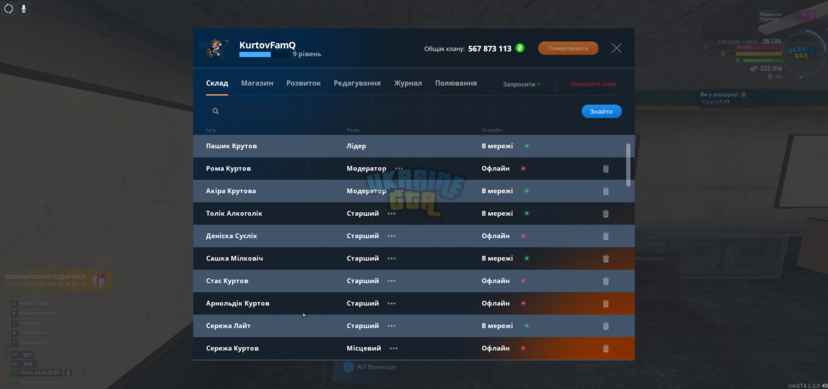View the Журнал tab
Viewport: 828px width, 389px height.
pos(408,83)
